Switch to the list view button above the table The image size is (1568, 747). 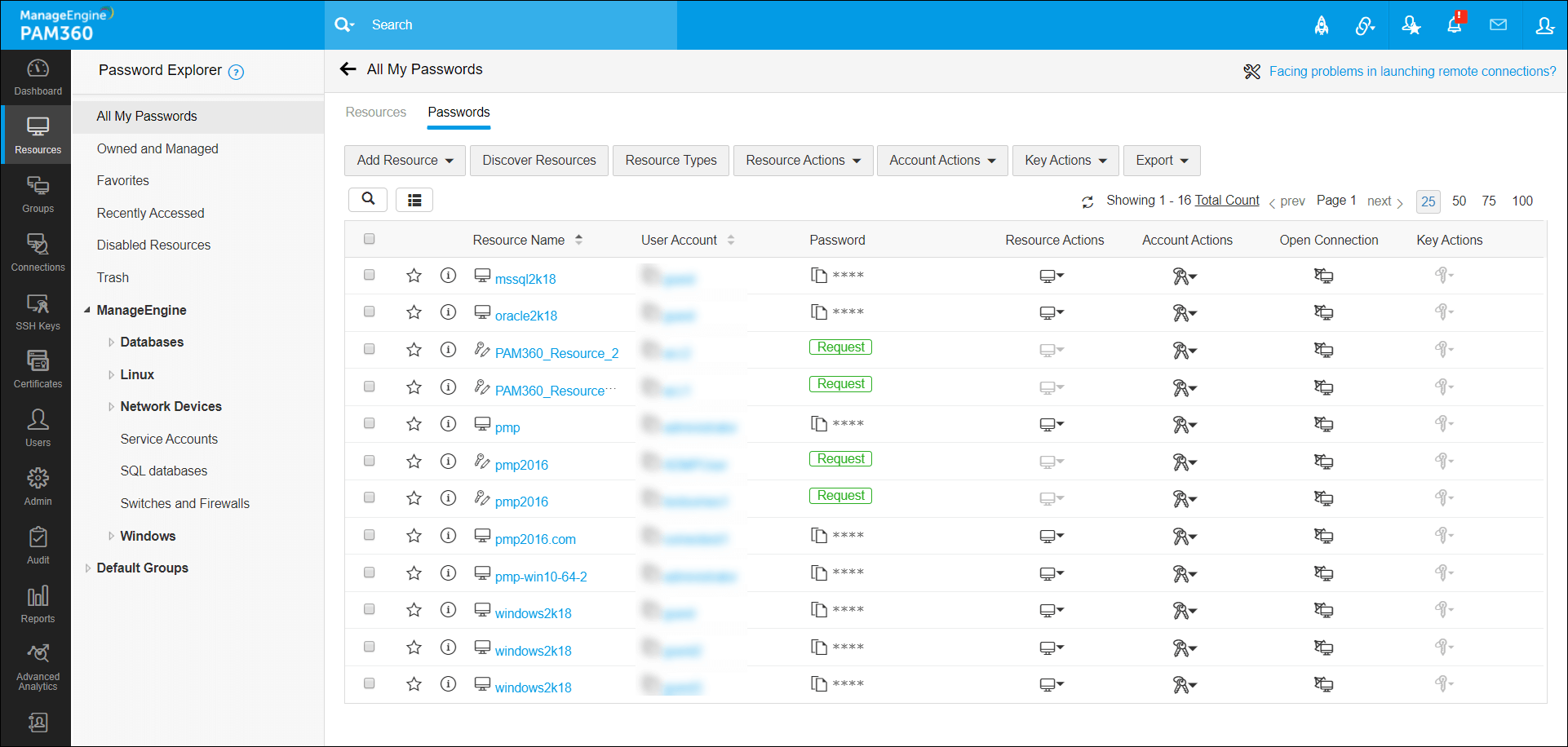[414, 200]
